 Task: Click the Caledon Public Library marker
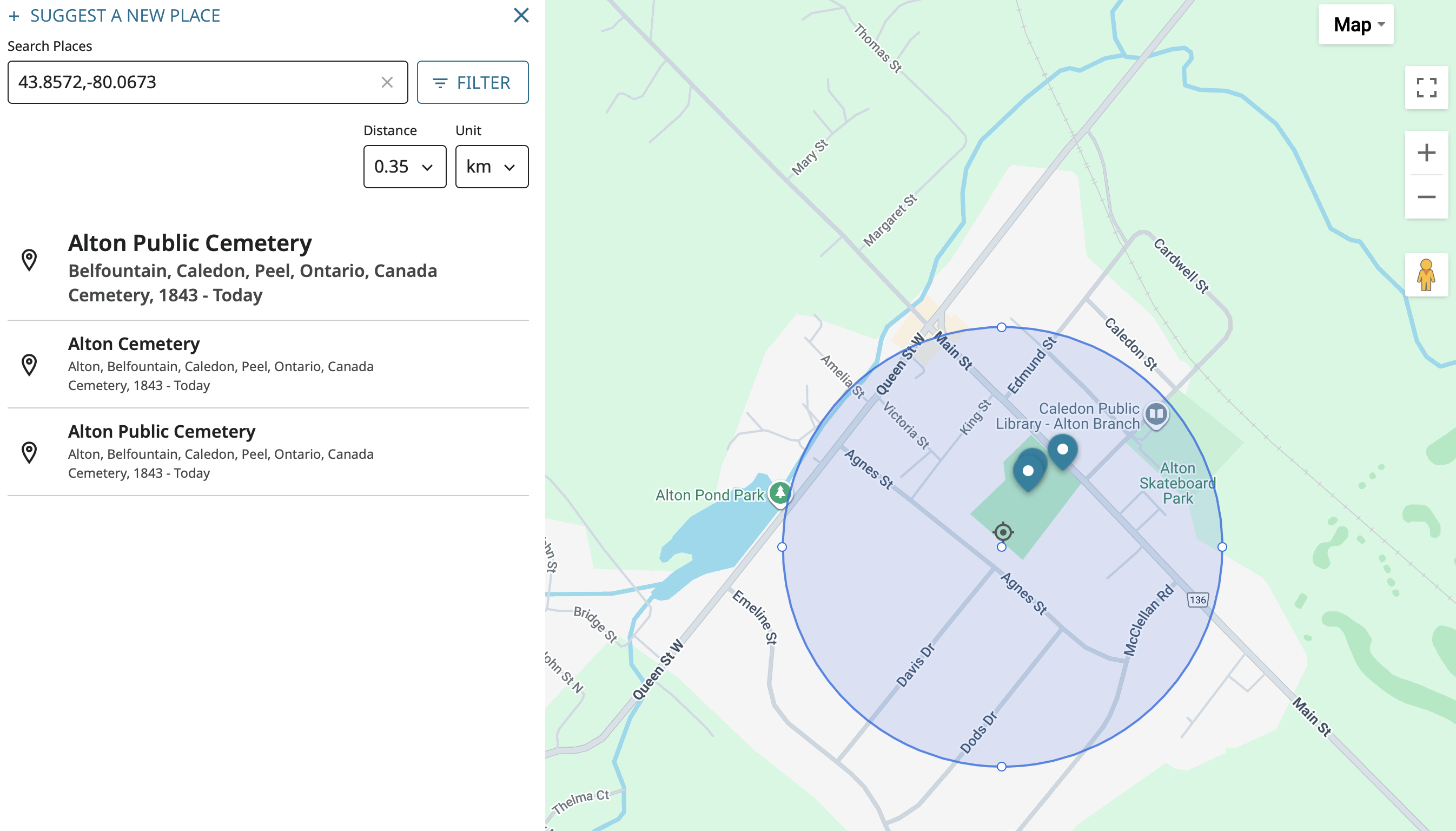[1156, 413]
